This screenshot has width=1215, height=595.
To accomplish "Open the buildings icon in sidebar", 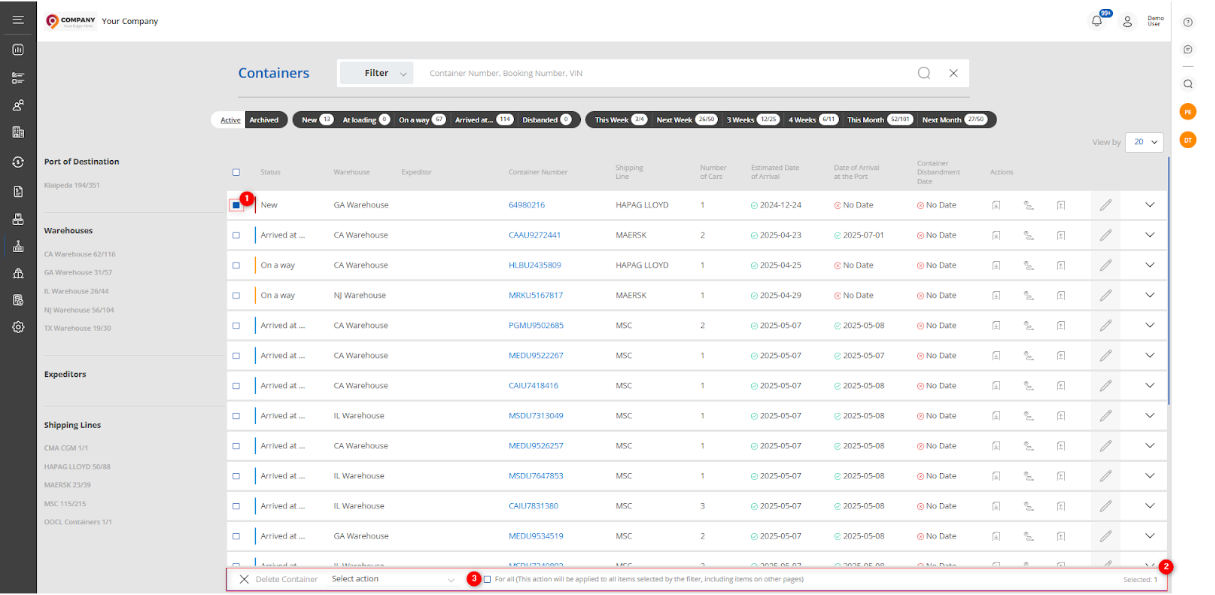I will (18, 132).
